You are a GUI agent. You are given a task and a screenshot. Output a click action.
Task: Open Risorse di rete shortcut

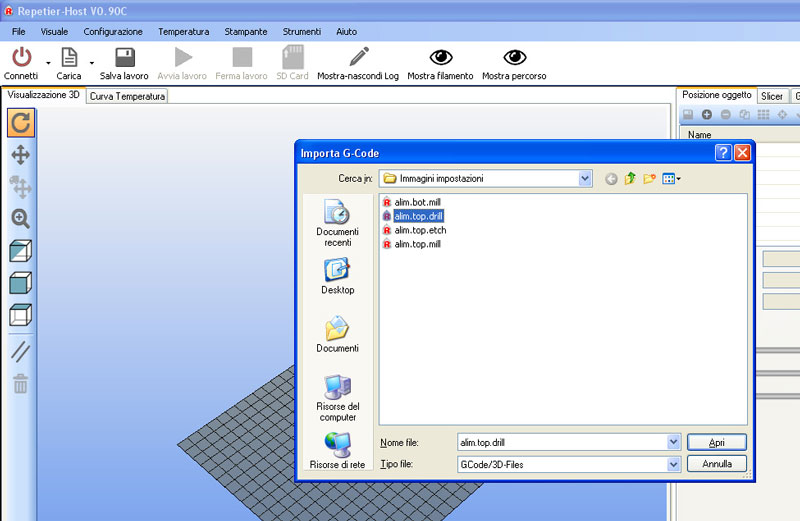(x=337, y=451)
